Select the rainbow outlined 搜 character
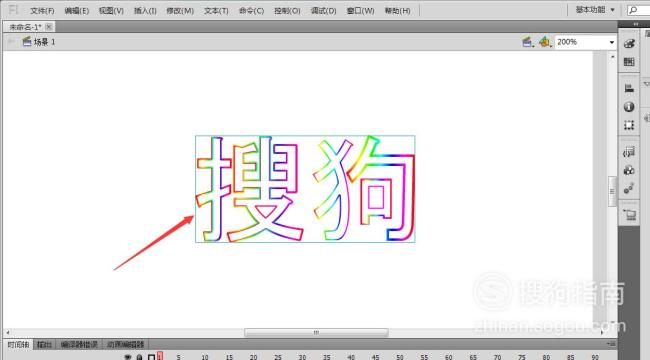The width and height of the screenshot is (650, 360). pyautogui.click(x=250, y=189)
